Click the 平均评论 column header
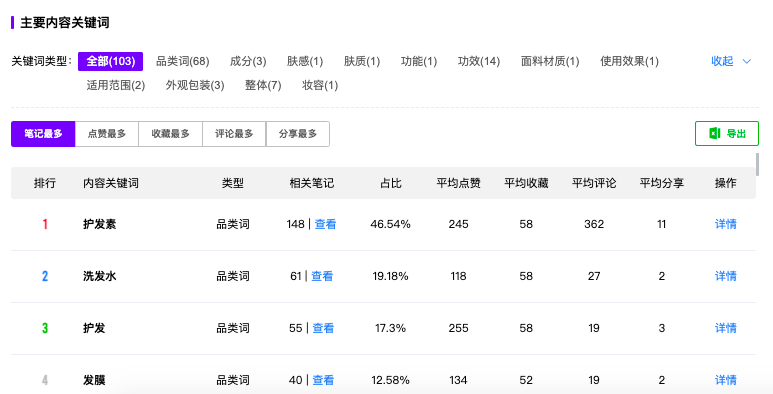The height and width of the screenshot is (394, 773). [x=594, y=183]
